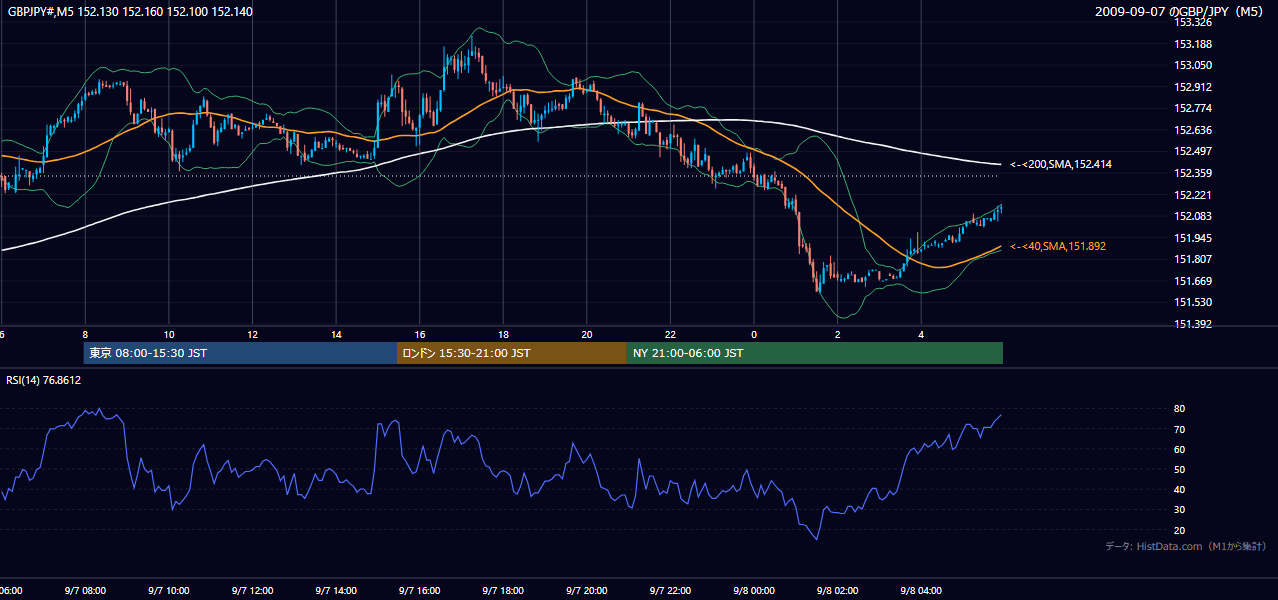Viewport: 1278px width, 600px height.
Task: Select the 東京 08:00-15:30 JST session bar
Action: click(x=240, y=353)
